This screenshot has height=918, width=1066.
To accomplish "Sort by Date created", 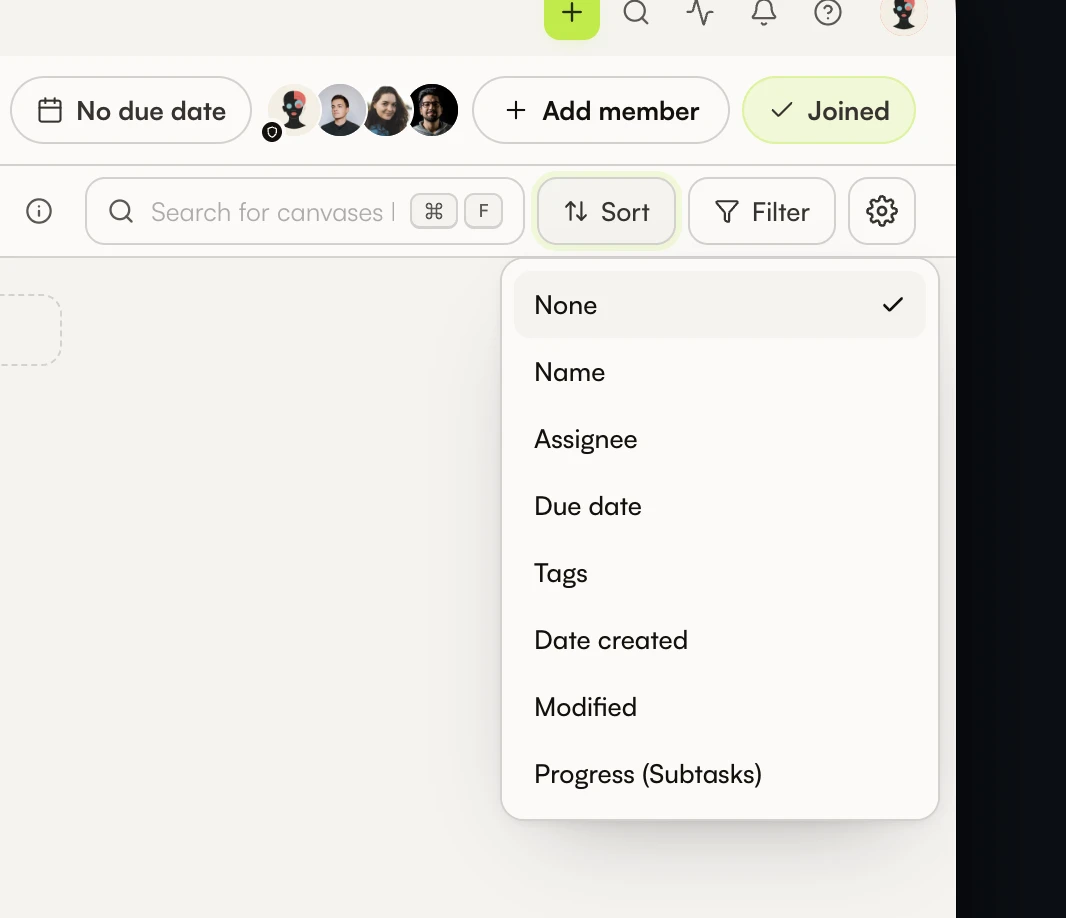I will 719,640.
